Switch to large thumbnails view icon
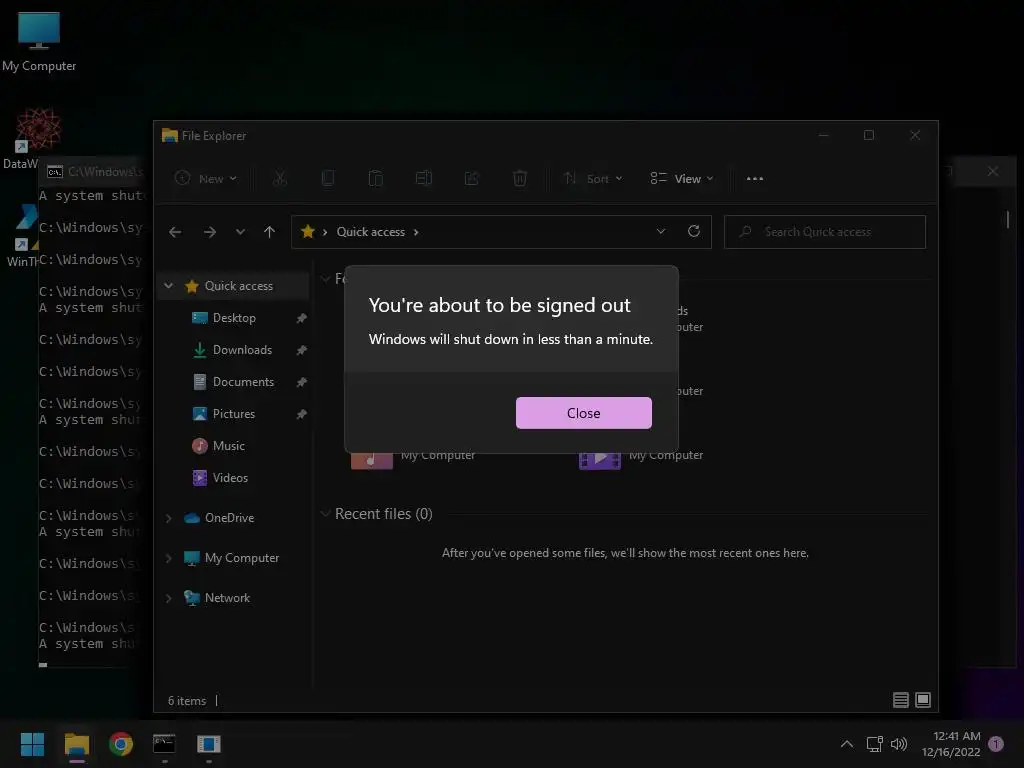1024x768 pixels. [923, 700]
